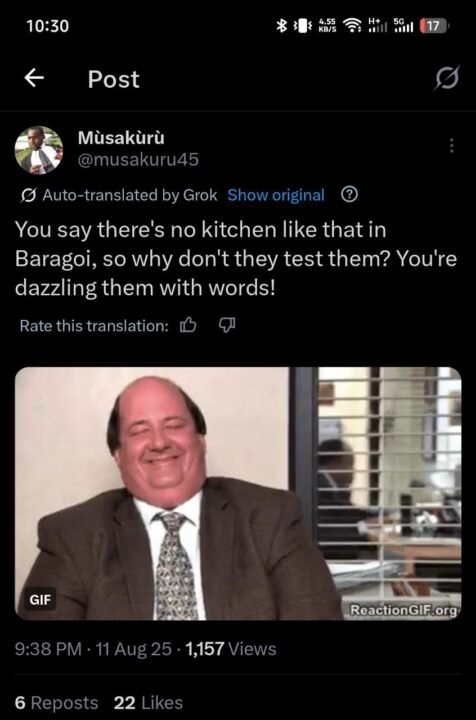Open the three-dot post options menu
This screenshot has height=720, width=476.
tap(452, 145)
